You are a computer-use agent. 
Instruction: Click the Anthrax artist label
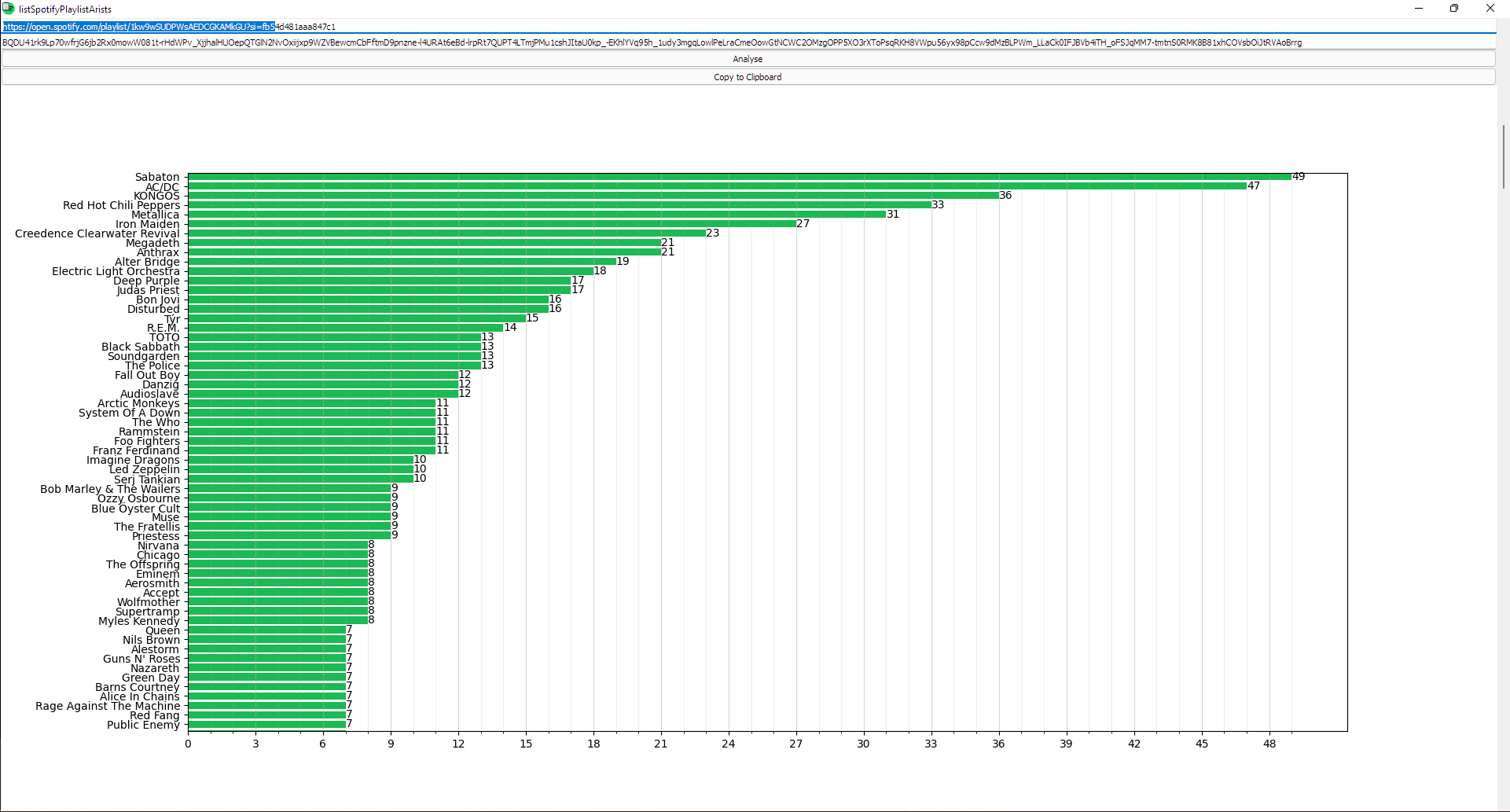coord(158,252)
